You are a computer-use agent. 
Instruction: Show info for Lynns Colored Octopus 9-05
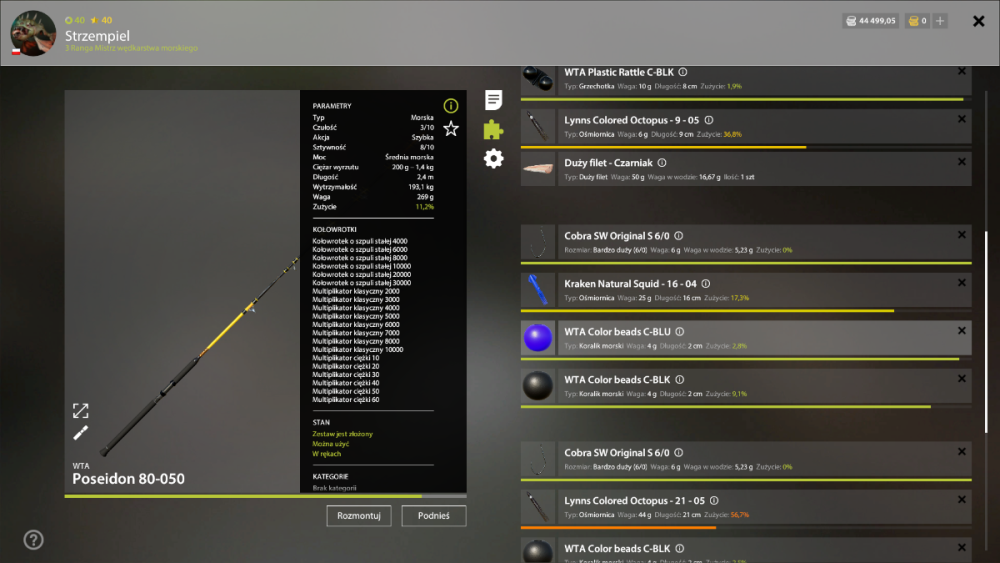pos(709,120)
